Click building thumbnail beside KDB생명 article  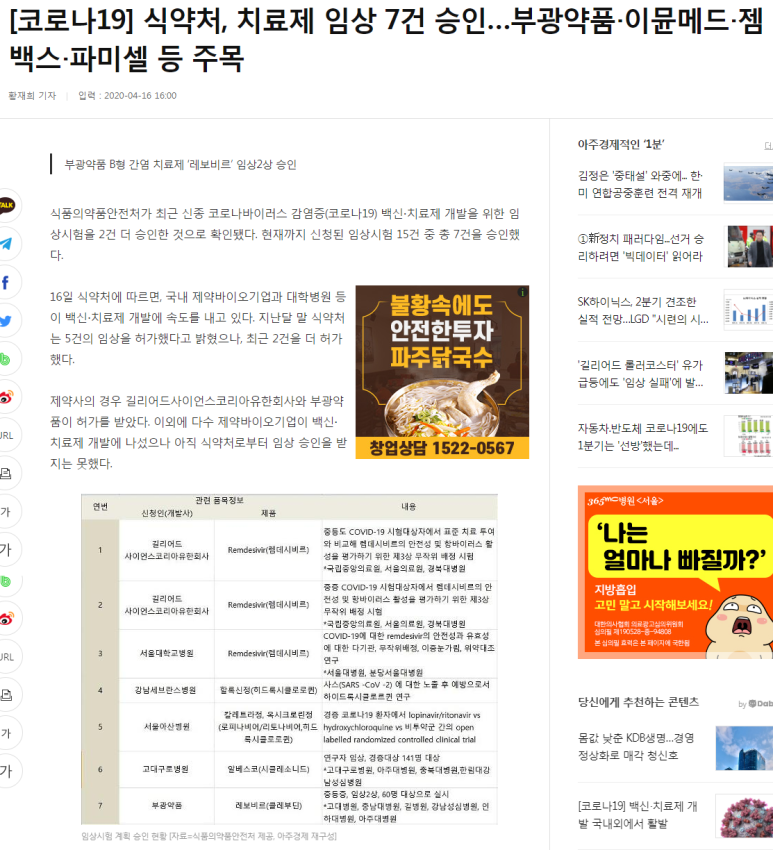(744, 748)
